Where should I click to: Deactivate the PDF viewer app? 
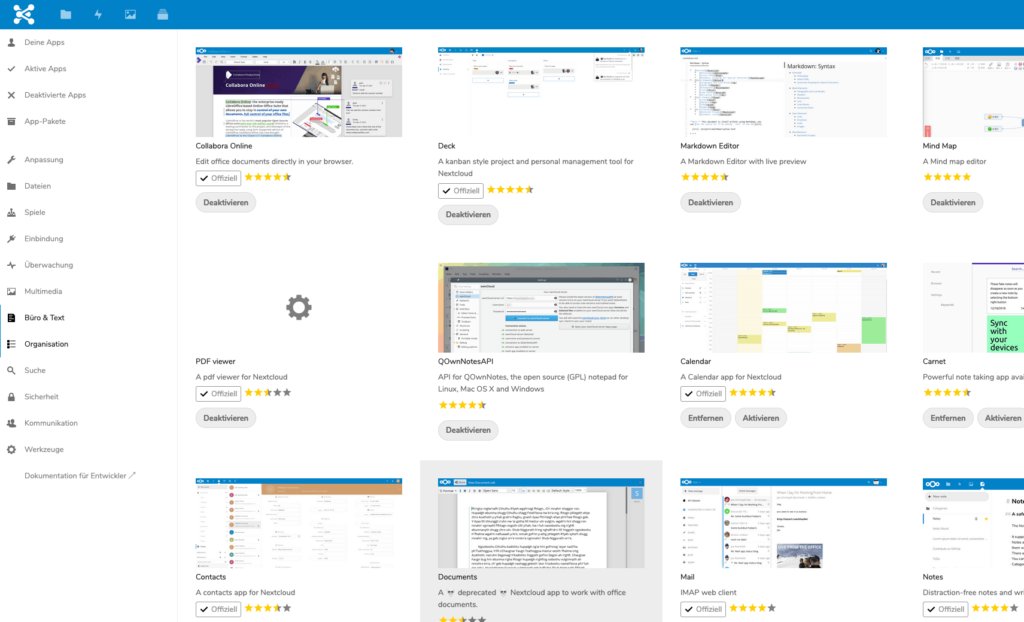[x=225, y=418]
